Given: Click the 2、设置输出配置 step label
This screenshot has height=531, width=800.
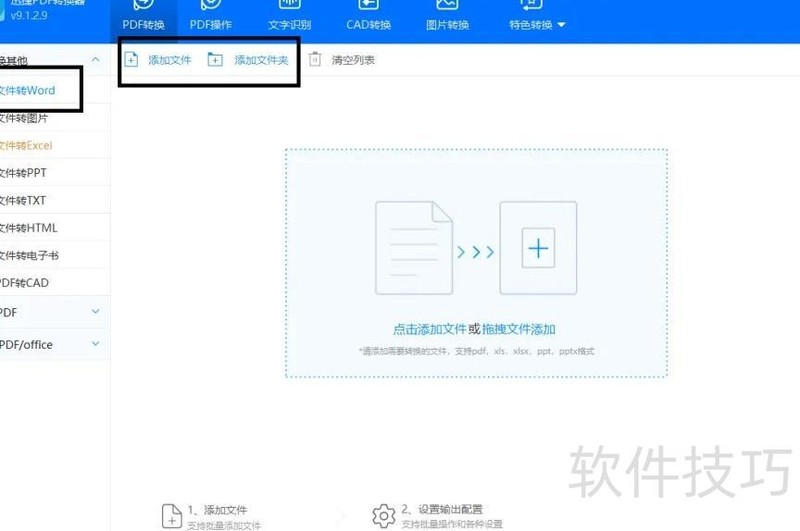Looking at the screenshot, I should 442,509.
